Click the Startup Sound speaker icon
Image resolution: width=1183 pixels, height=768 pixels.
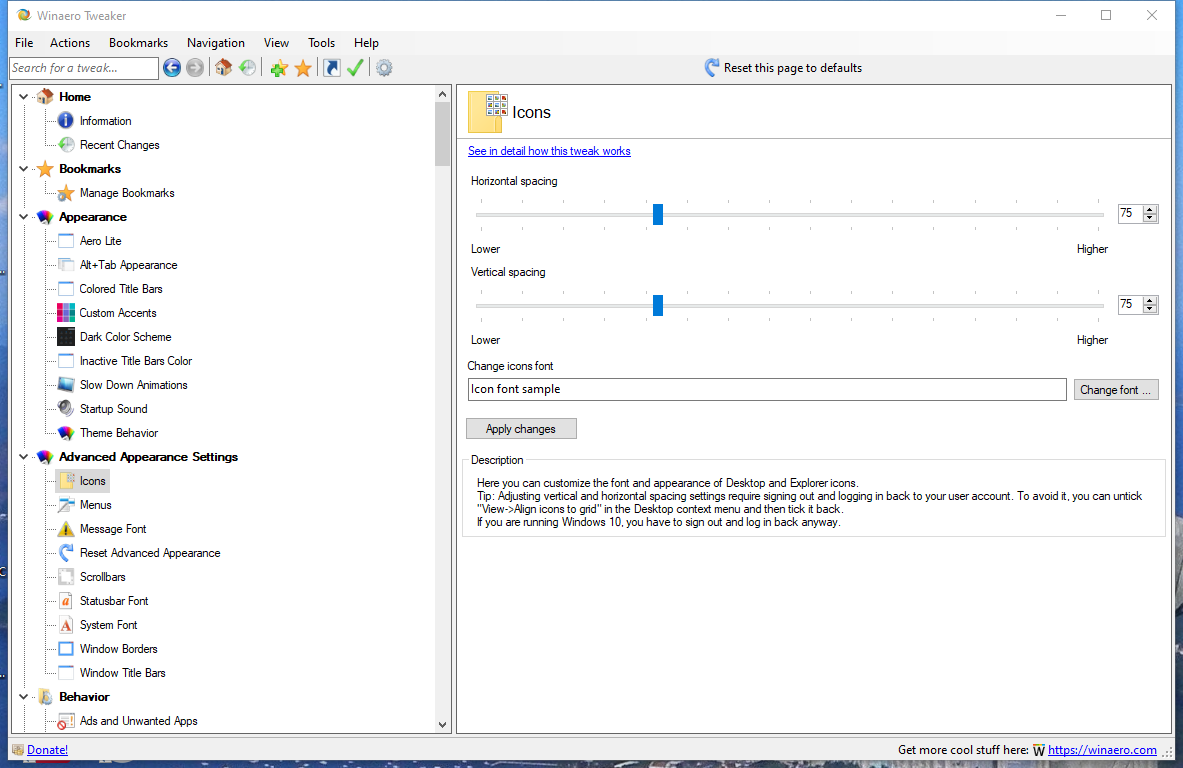point(66,409)
